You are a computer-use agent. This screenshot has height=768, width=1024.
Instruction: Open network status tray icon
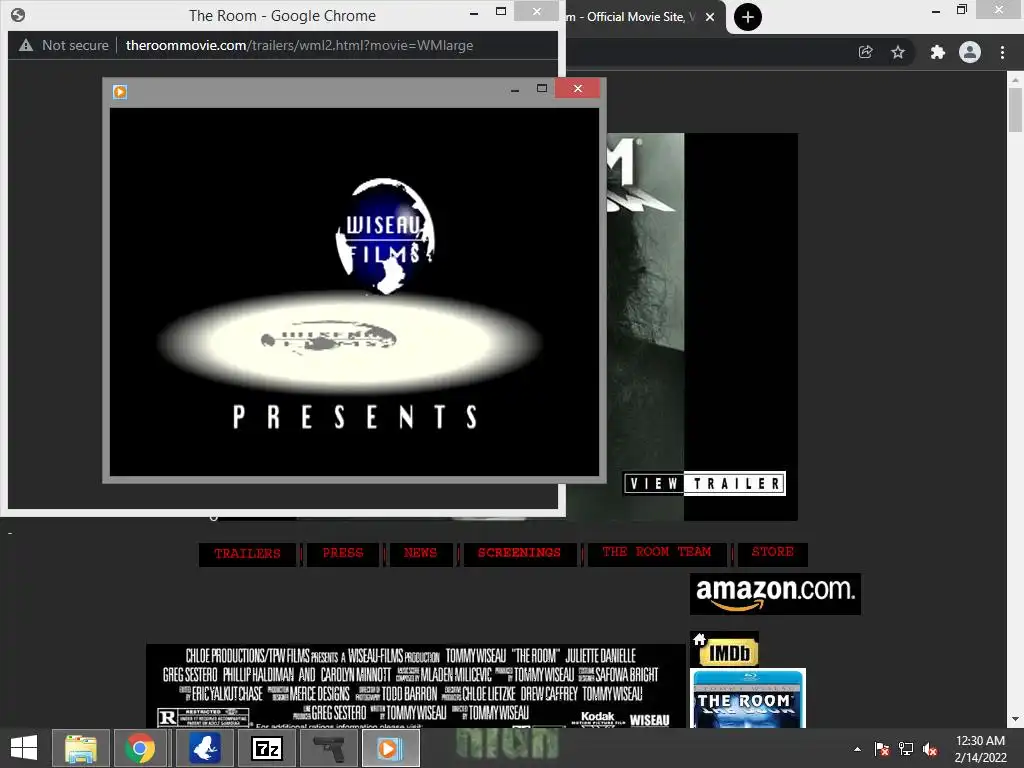[906, 749]
